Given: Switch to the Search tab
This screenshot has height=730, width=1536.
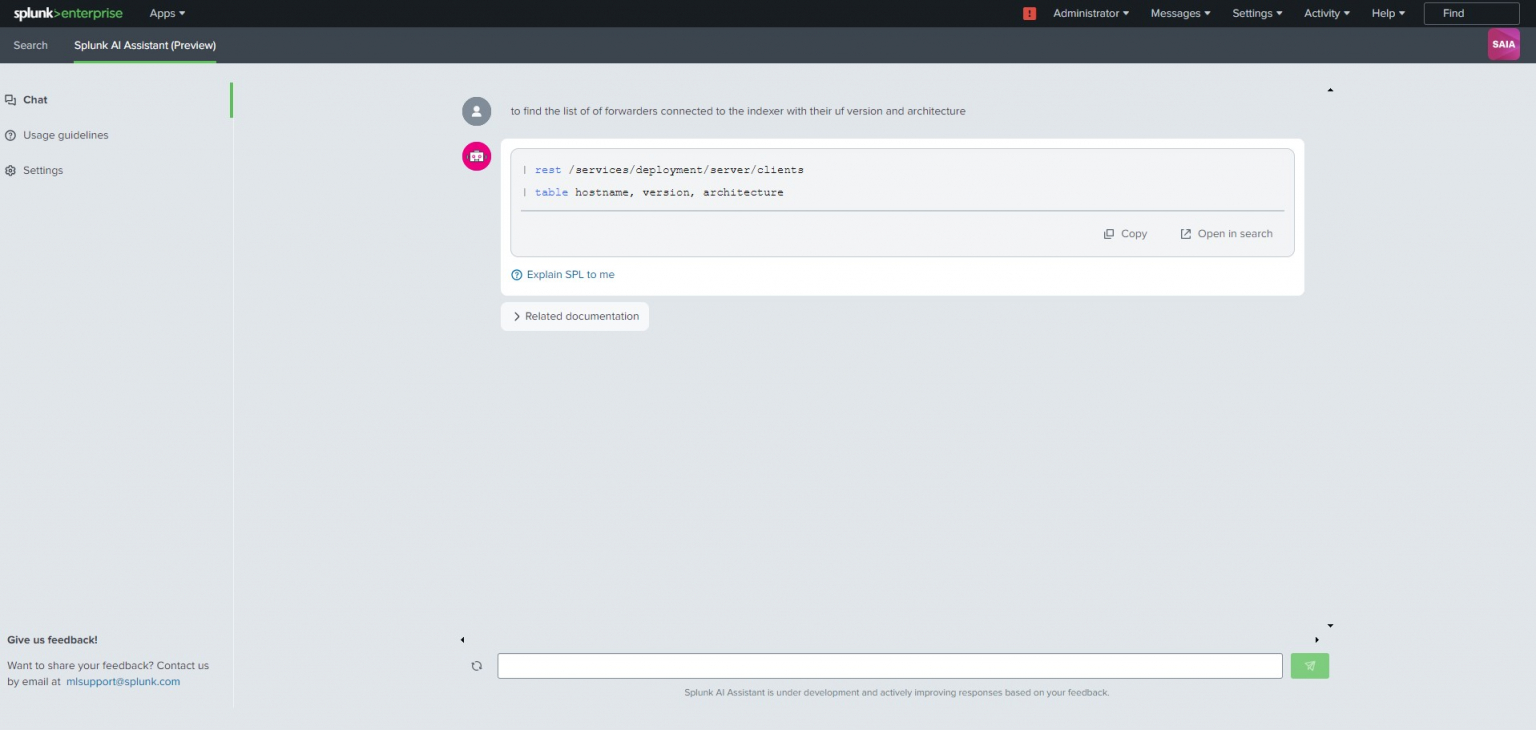Looking at the screenshot, I should [30, 45].
